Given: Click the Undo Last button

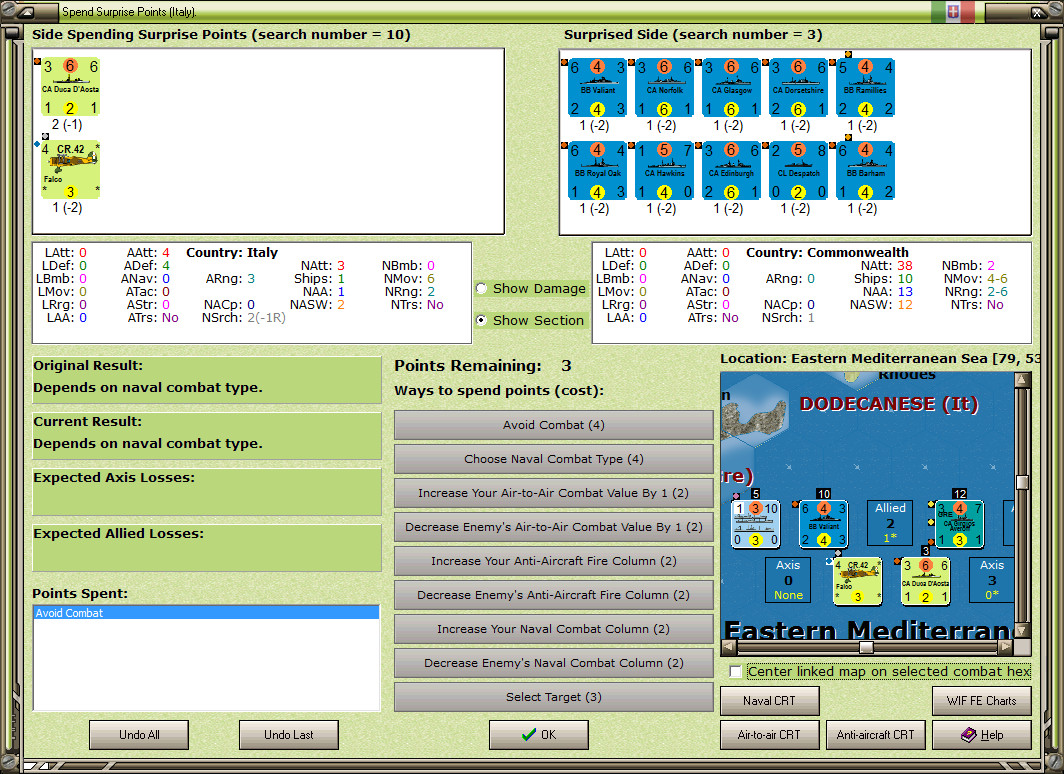Looking at the screenshot, I should (288, 735).
